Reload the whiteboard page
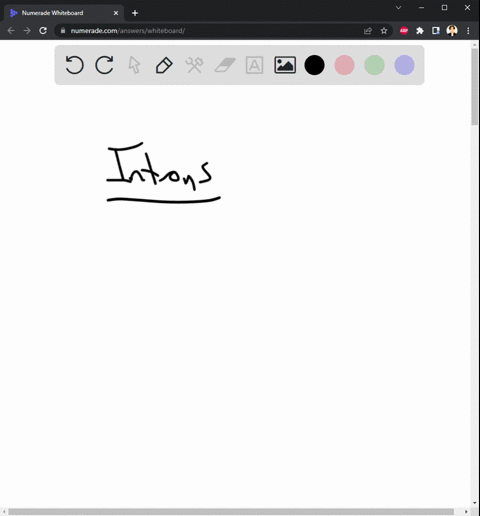Viewport: 480px width, 516px height. [43, 31]
